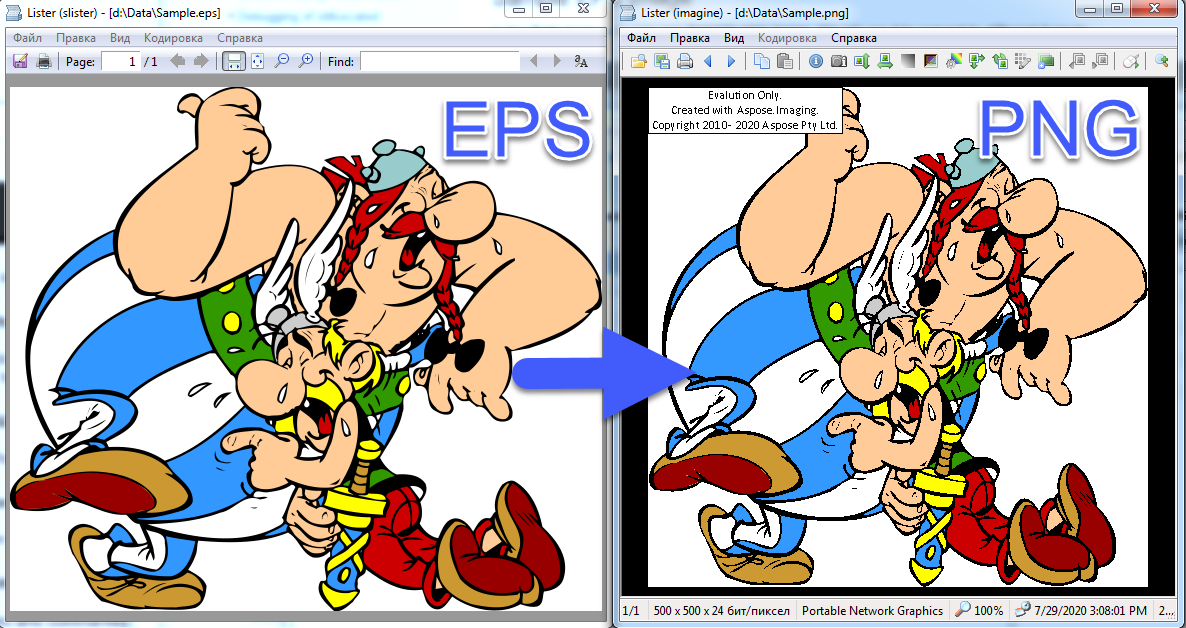Click zoom in magnifier icon in imagine
Viewport: 1186px width, 628px height.
point(1162,61)
